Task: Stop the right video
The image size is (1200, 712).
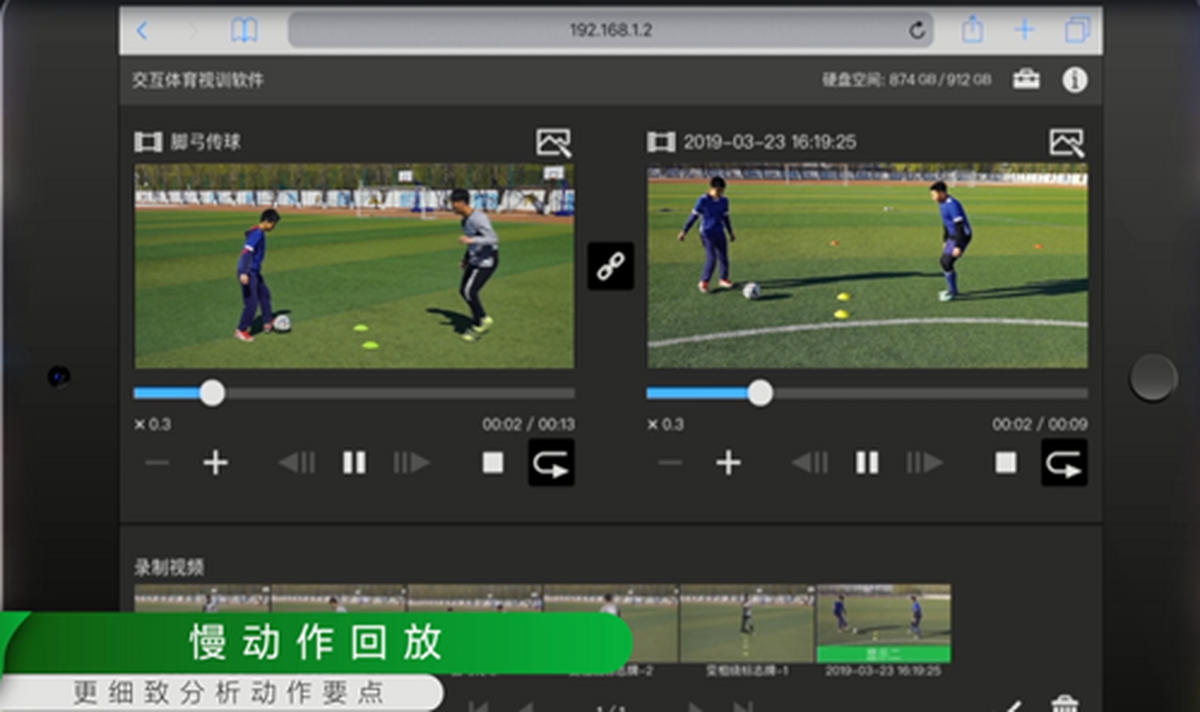Action: (1006, 462)
